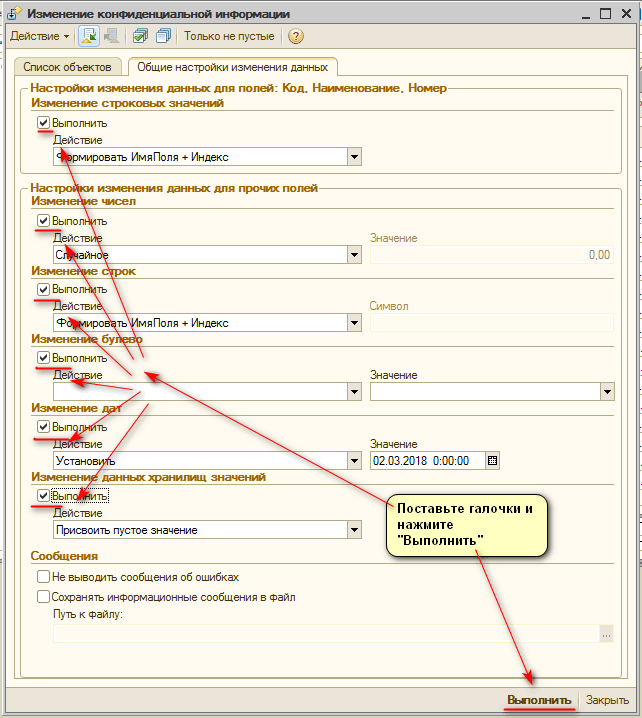
Task: Expand the Значение dropdown under Изменение булево
Action: pos(607,392)
